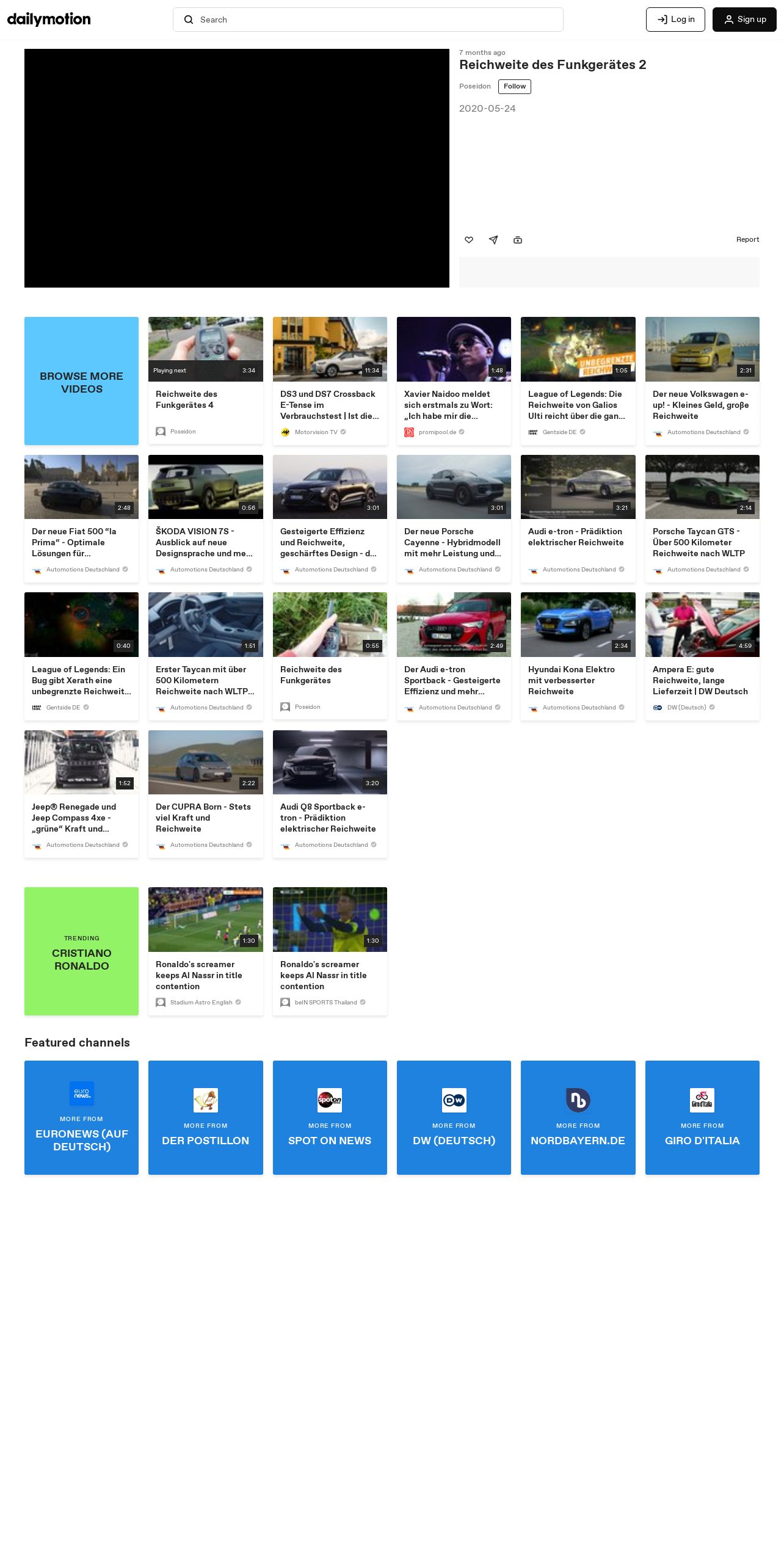Open Volkswagen e-up! video thumbnail

tap(702, 349)
